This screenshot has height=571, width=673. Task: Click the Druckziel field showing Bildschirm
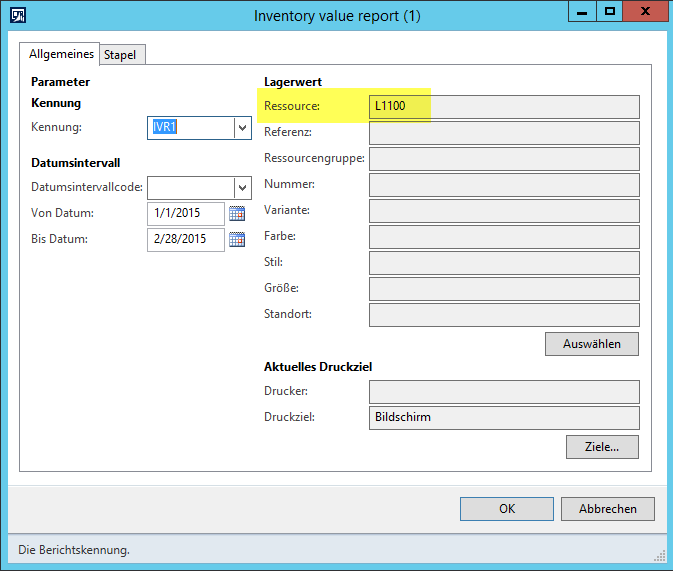pos(503,417)
